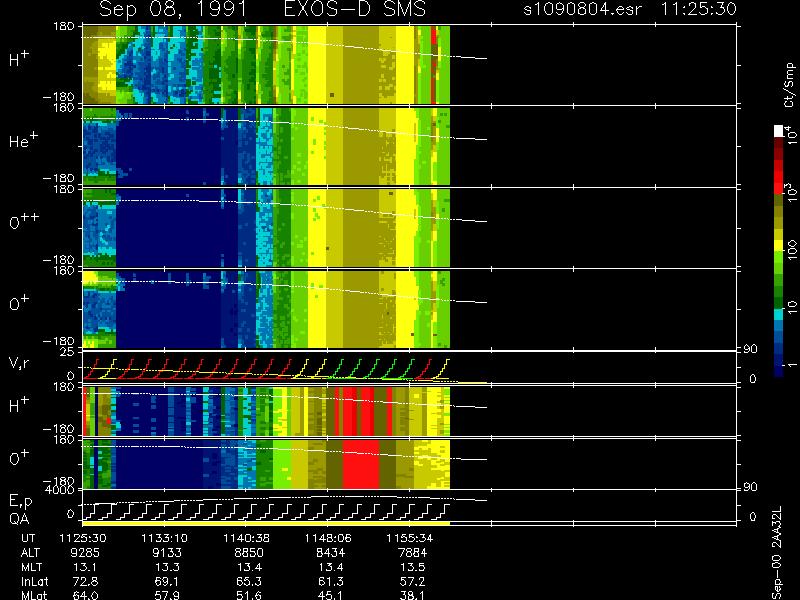Click the file name "s1090804.esr"
The image size is (800, 600).
click(x=583, y=9)
